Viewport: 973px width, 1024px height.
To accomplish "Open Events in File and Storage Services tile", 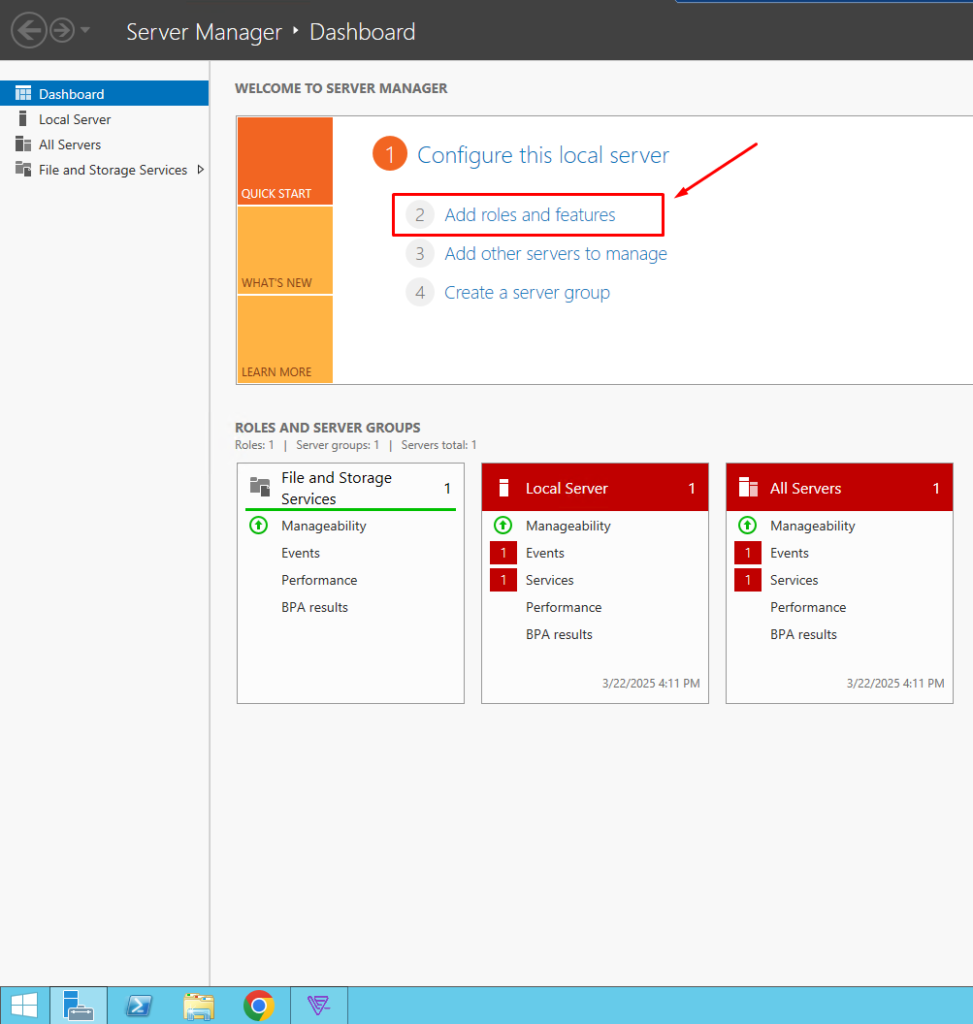I will click(300, 553).
